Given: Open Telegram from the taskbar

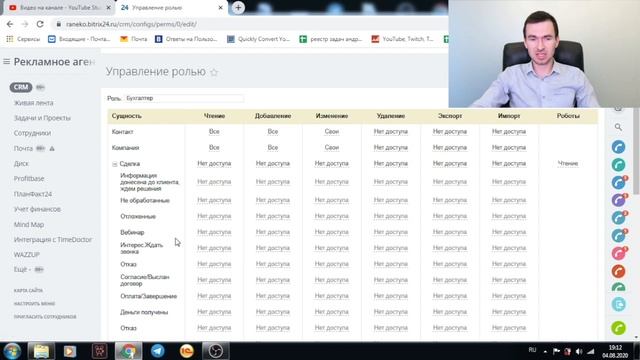Looking at the screenshot, I should coord(158,351).
